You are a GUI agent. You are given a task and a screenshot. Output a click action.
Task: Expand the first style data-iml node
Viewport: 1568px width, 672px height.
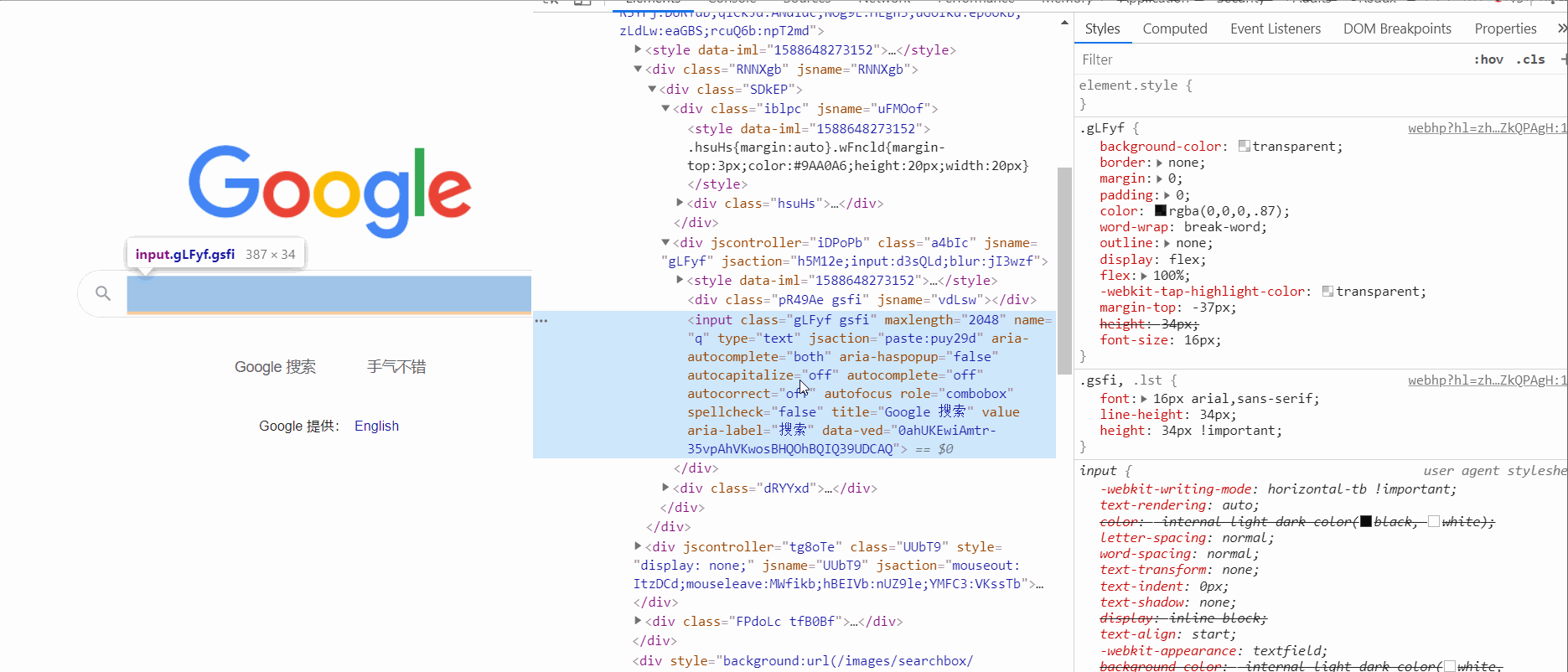click(638, 49)
